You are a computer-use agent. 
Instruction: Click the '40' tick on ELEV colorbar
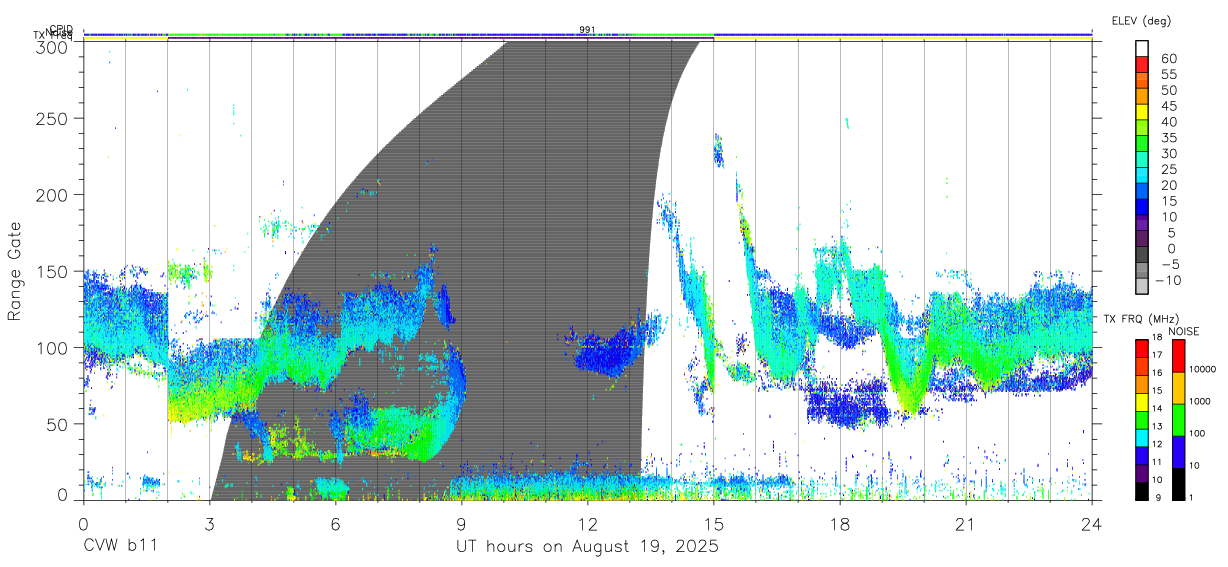pyautogui.click(x=1168, y=121)
